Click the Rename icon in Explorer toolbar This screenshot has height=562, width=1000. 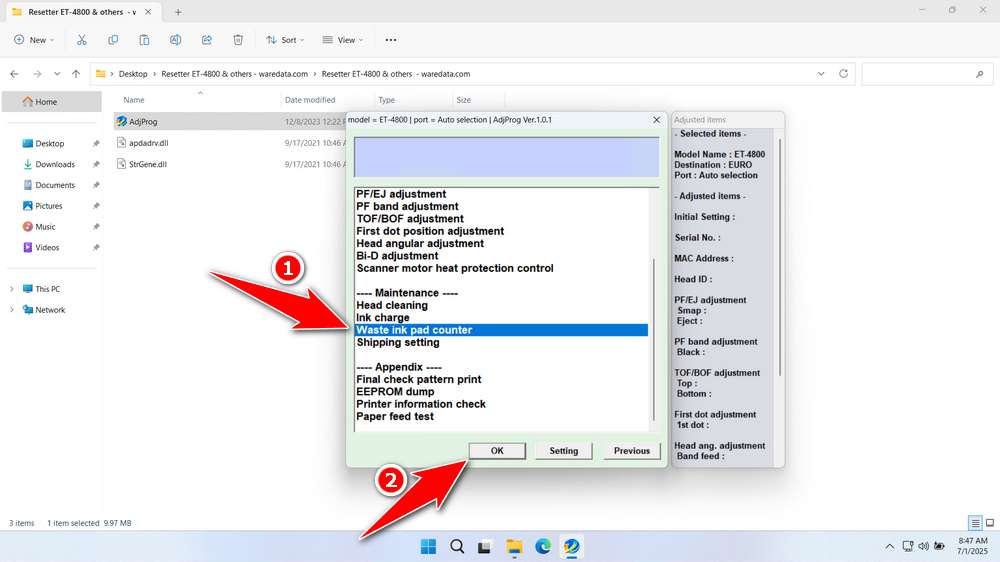(175, 40)
